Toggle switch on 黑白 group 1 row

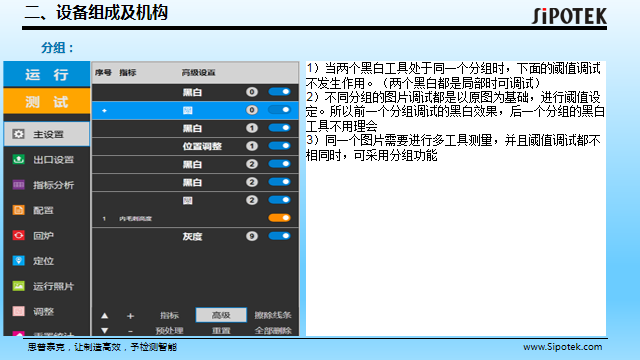pyautogui.click(x=279, y=128)
